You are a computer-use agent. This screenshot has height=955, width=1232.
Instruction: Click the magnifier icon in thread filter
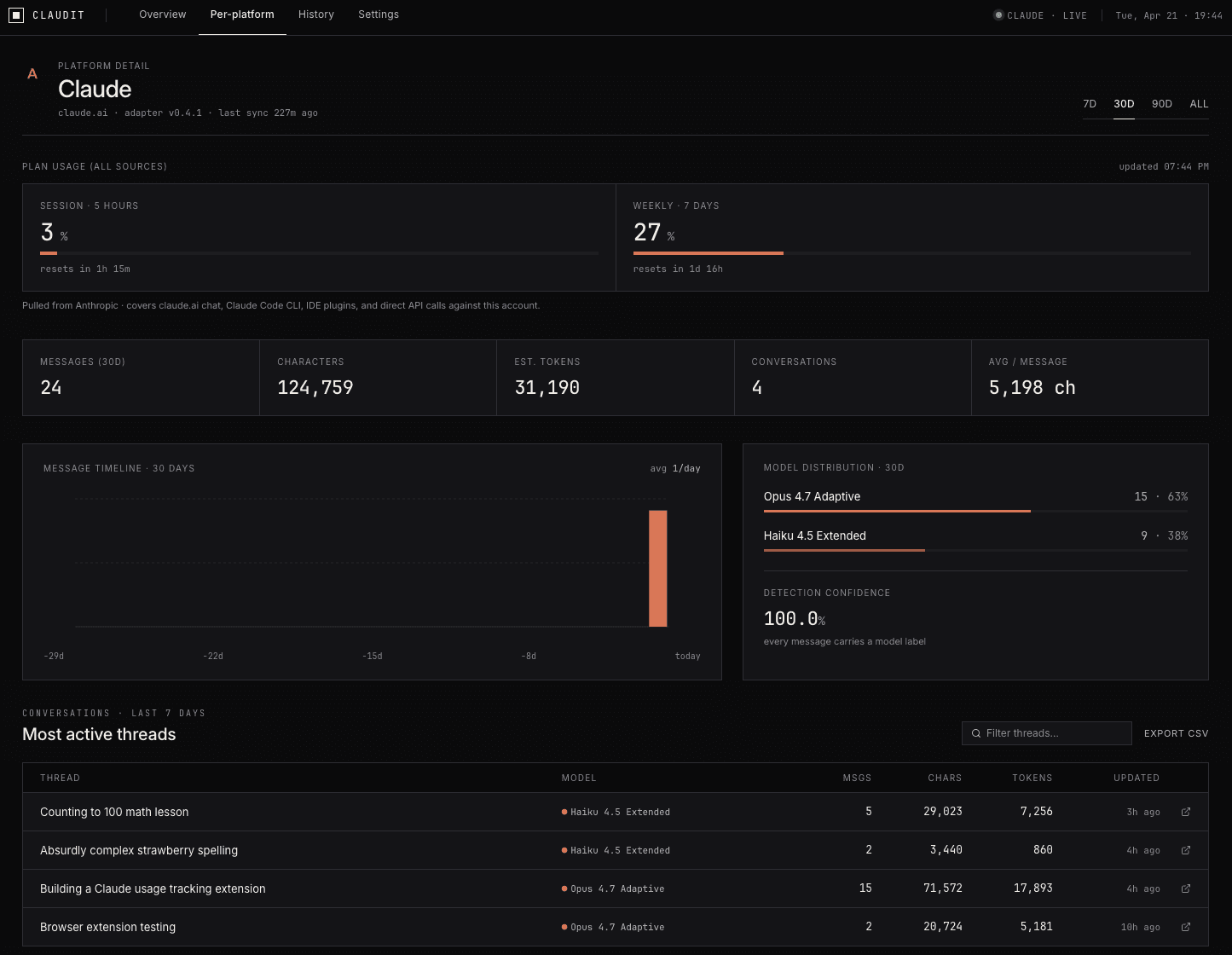976,733
